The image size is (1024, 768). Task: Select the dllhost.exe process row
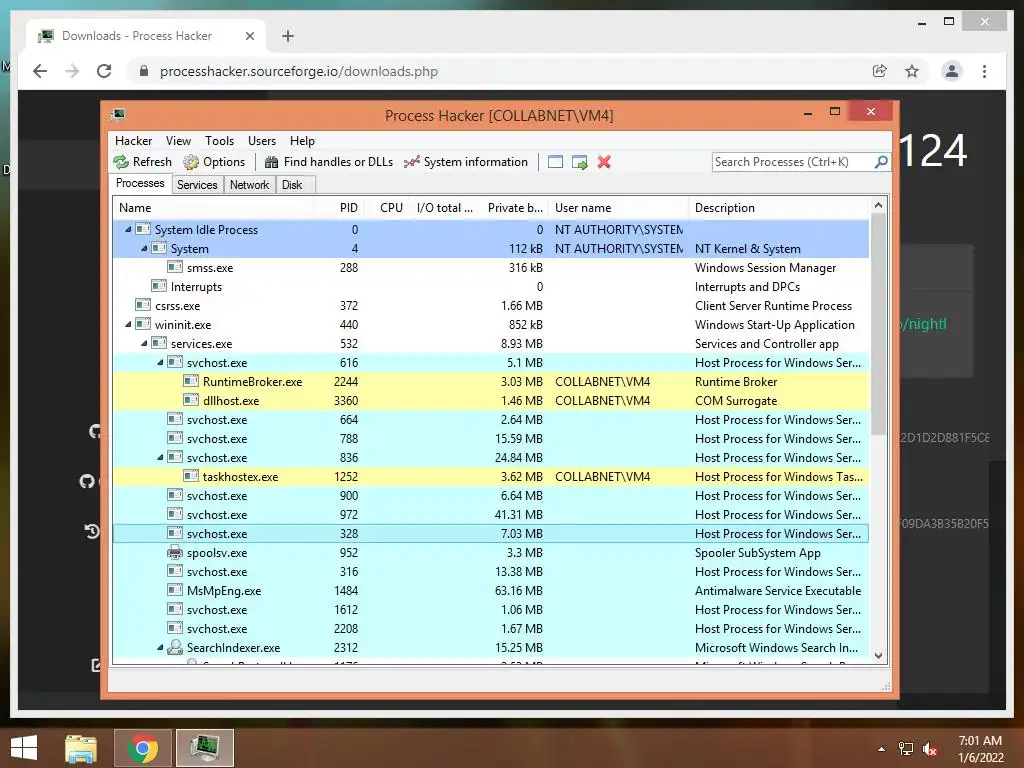(490, 401)
